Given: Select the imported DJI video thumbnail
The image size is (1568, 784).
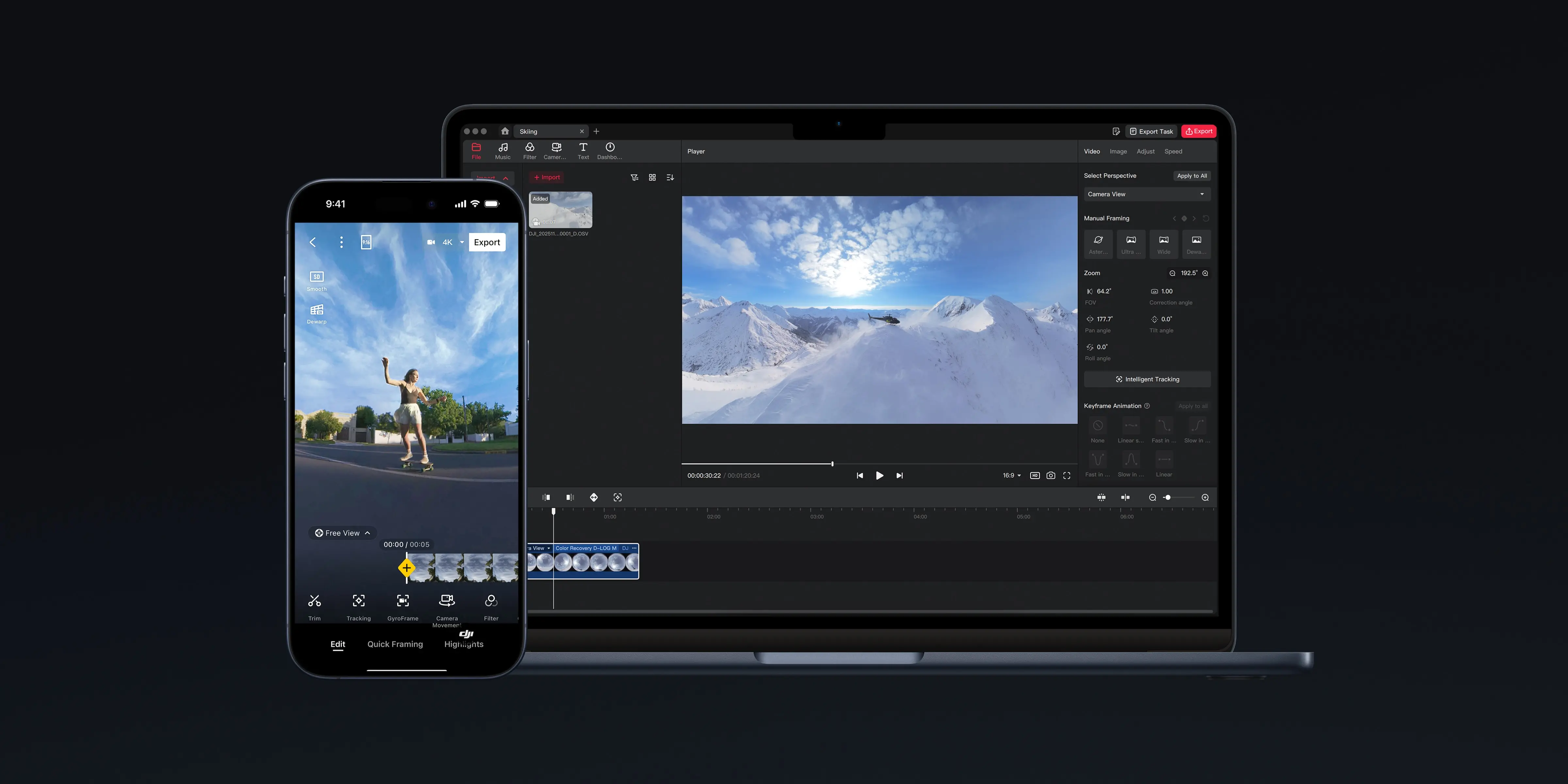Looking at the screenshot, I should point(560,210).
